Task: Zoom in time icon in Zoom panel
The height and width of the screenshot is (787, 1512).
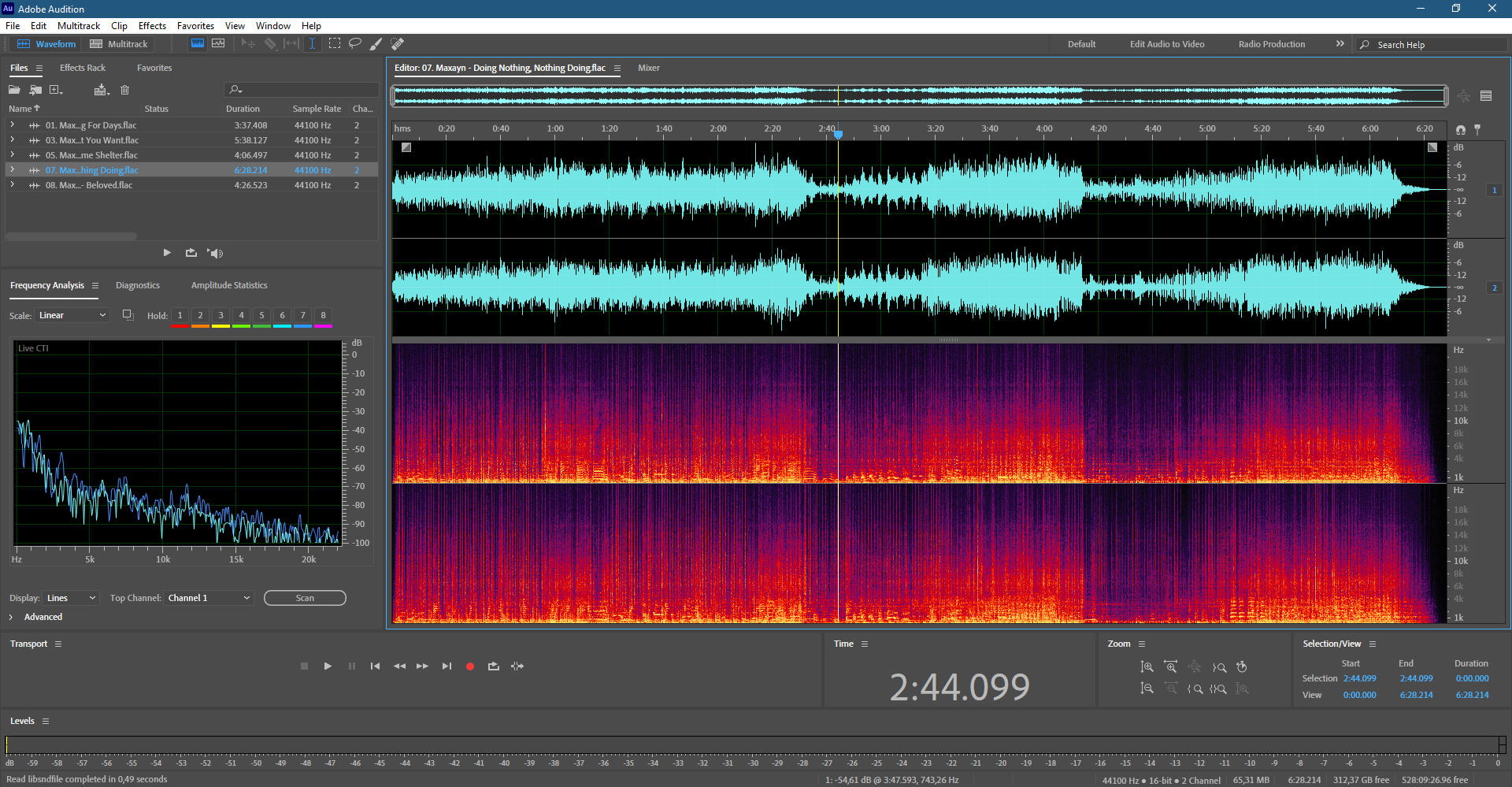Action: [1171, 666]
